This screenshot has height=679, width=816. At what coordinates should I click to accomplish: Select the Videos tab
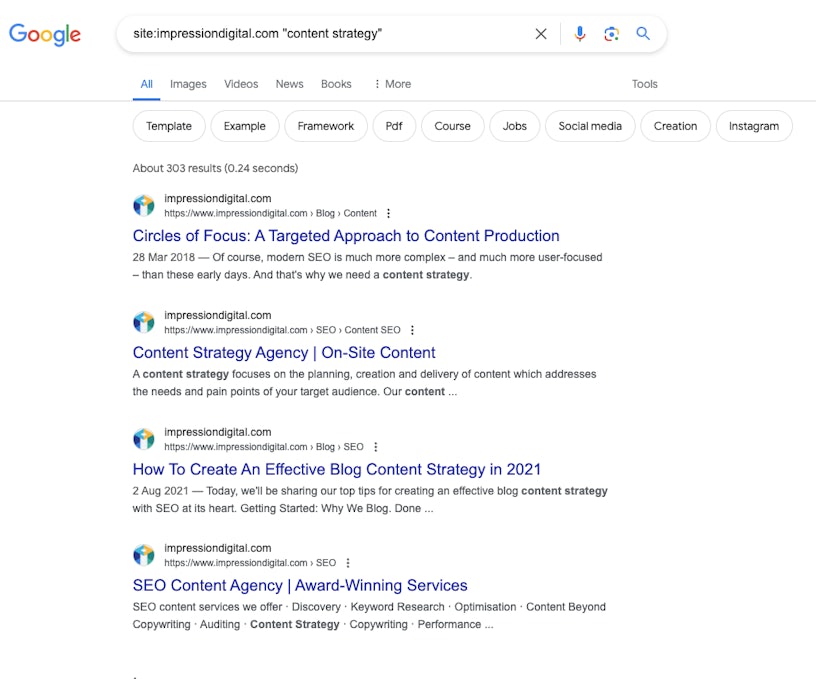pyautogui.click(x=241, y=84)
